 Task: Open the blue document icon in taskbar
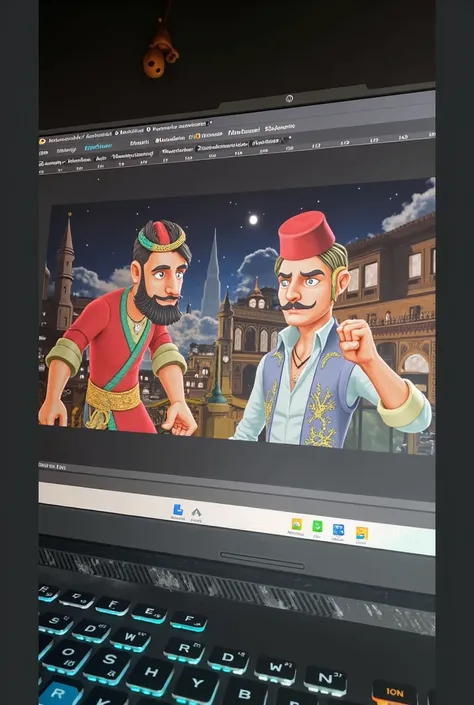(178, 509)
